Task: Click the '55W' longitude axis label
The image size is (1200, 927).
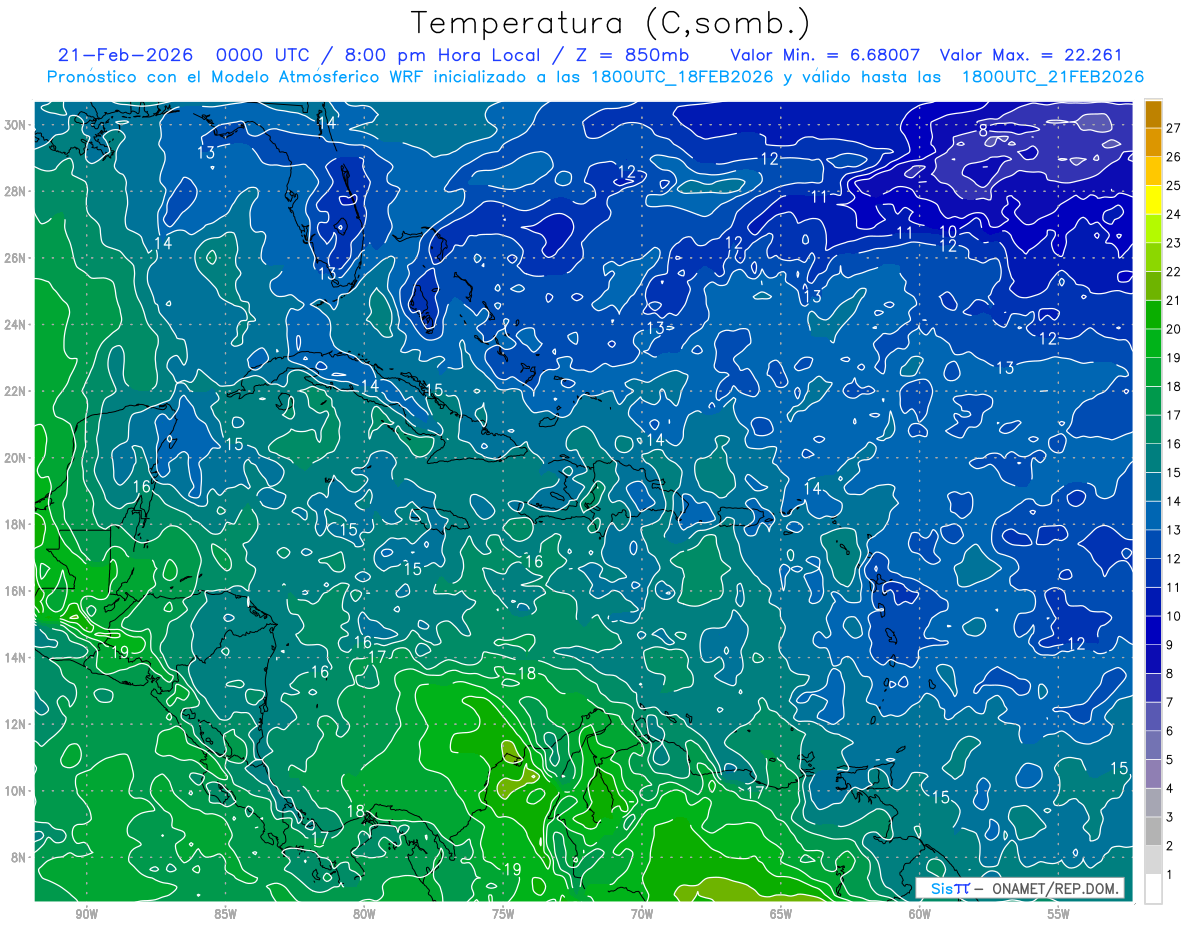Action: [1059, 914]
